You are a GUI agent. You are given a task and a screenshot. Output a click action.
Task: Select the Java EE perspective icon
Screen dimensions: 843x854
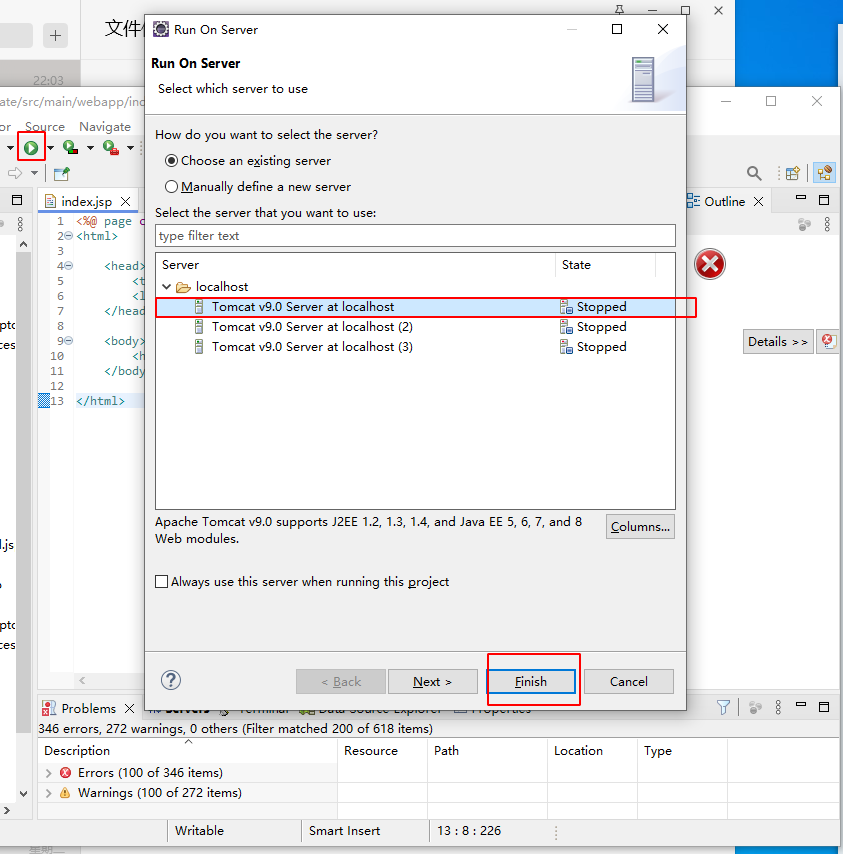[x=824, y=173]
